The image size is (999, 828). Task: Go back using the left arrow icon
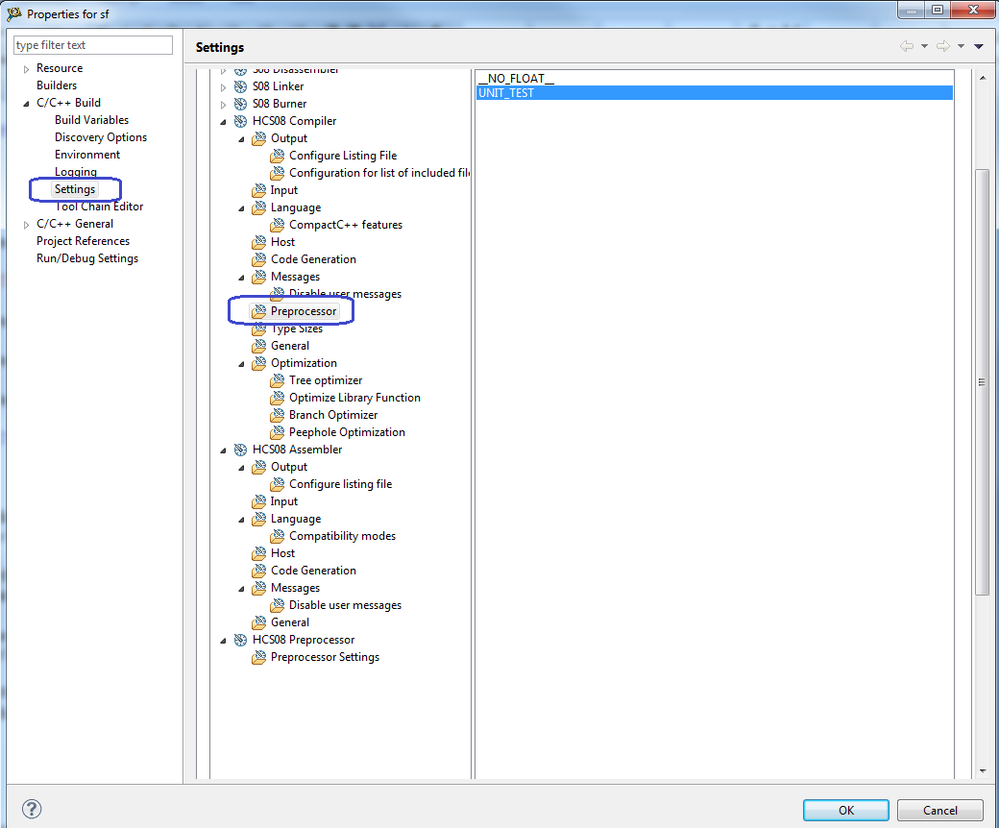click(x=907, y=46)
